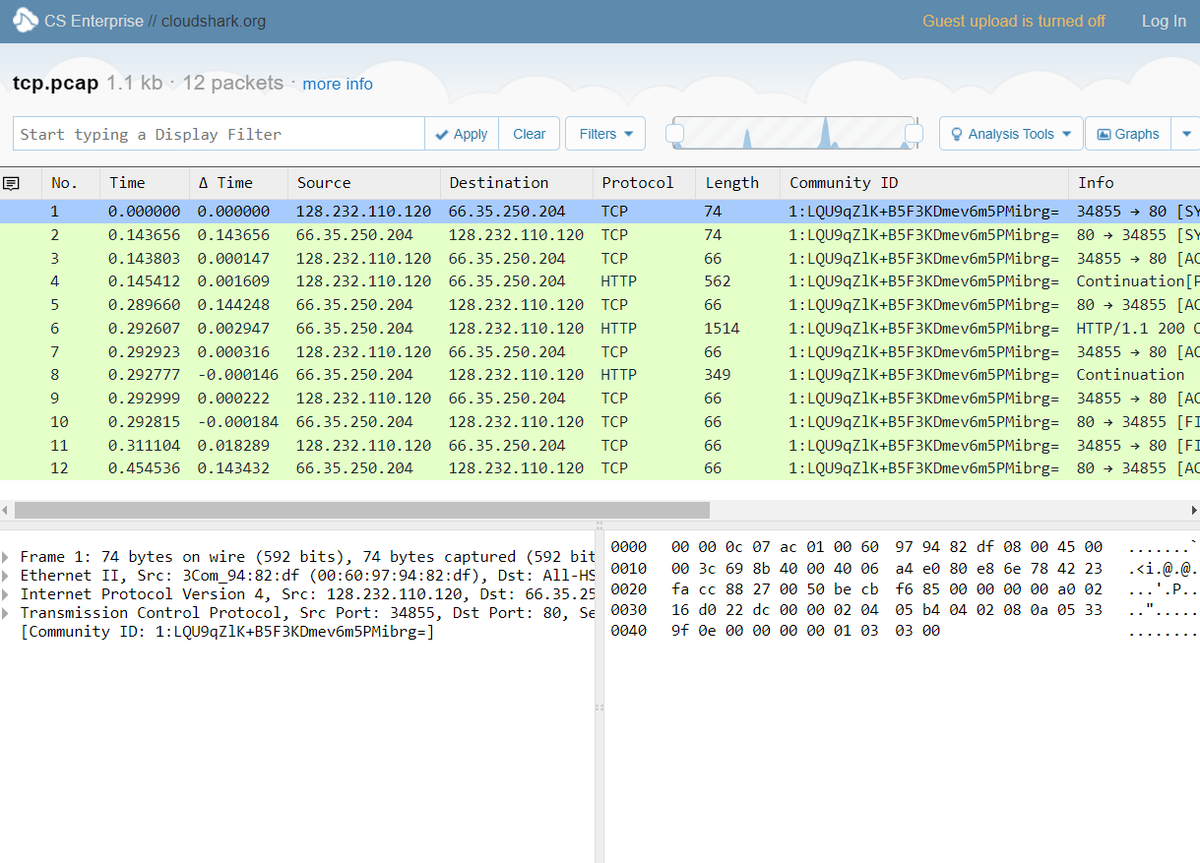1200x863 pixels.
Task: Select packet 6 with length 1514
Action: coord(600,328)
